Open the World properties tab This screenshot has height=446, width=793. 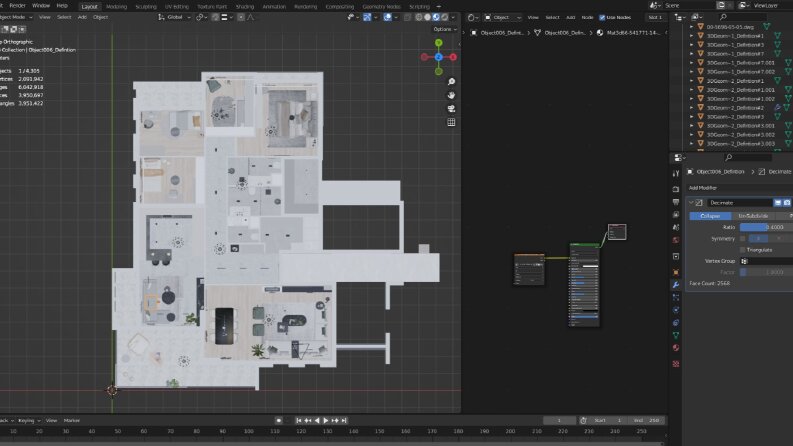(676, 240)
